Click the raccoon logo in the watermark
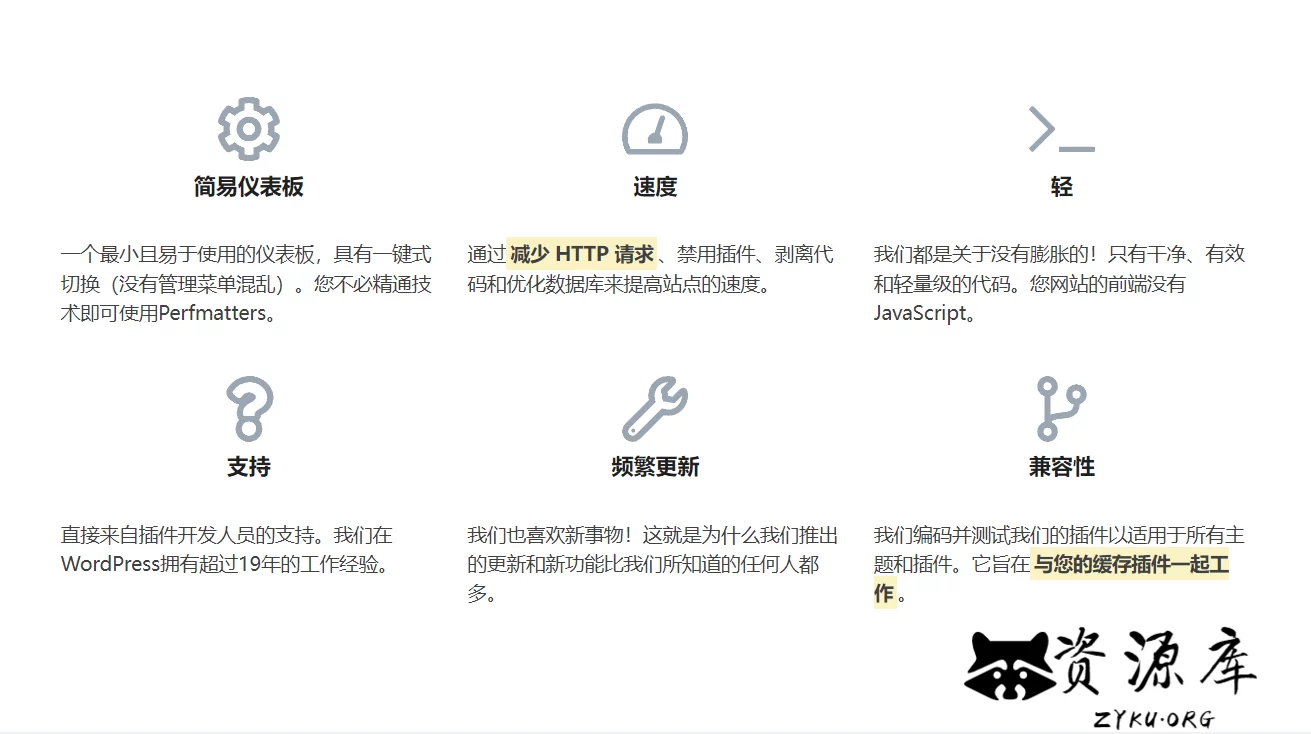The height and width of the screenshot is (734, 1311). 1009,666
